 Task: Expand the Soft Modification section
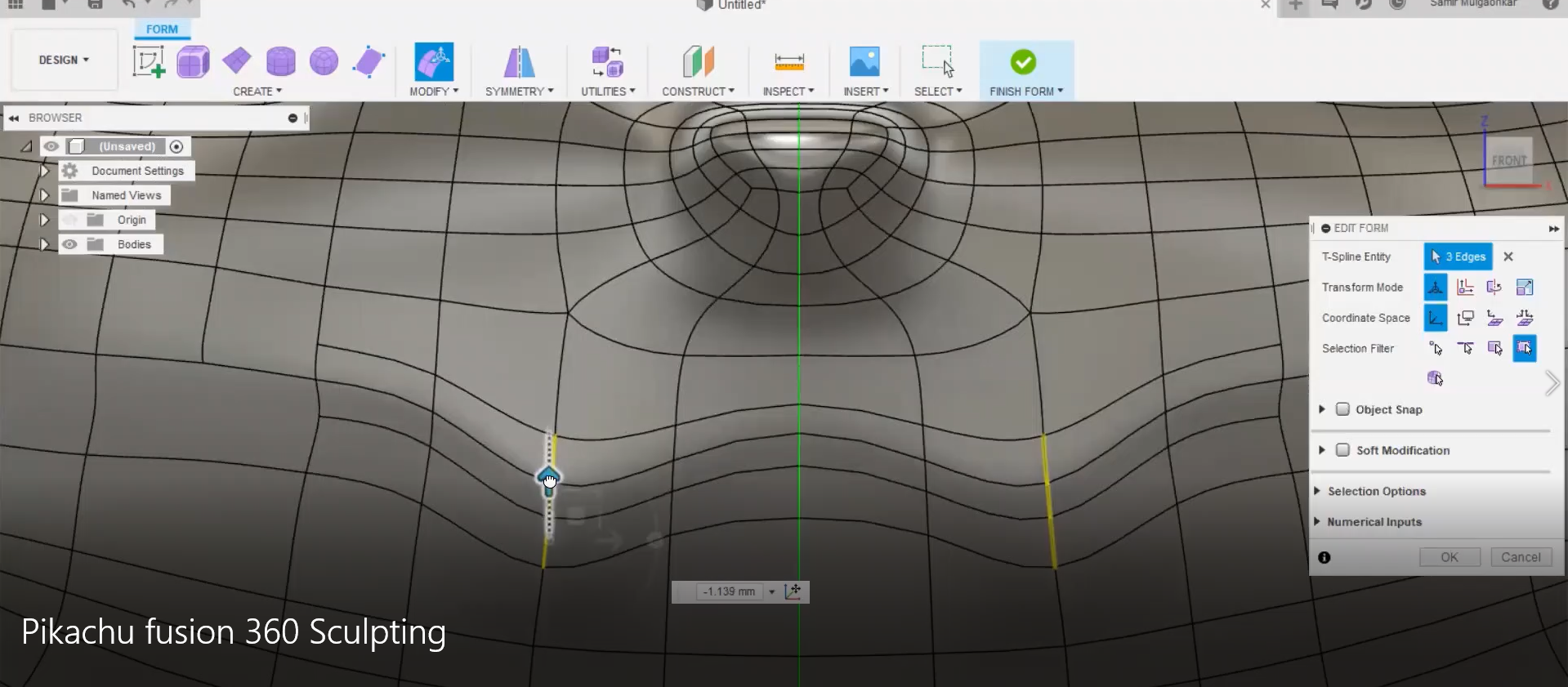(1322, 450)
